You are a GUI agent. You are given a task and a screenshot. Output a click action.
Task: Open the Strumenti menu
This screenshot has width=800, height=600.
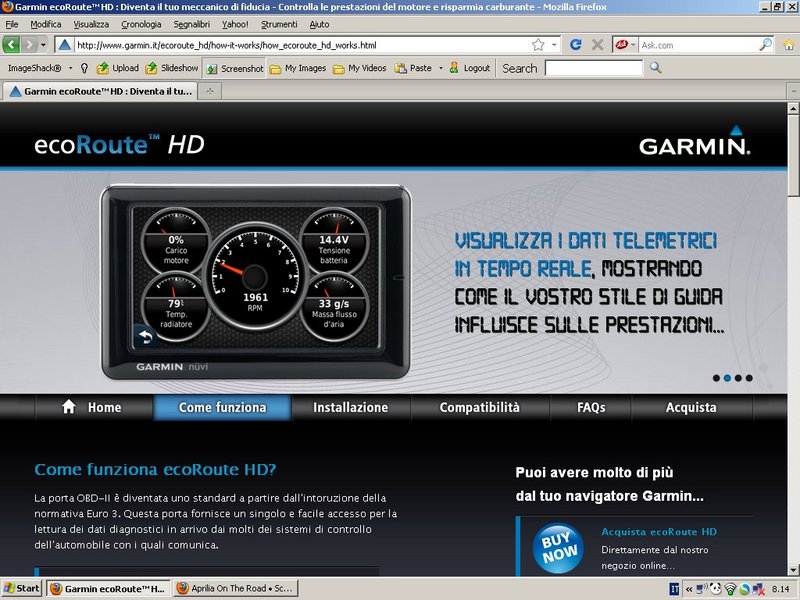(x=279, y=24)
